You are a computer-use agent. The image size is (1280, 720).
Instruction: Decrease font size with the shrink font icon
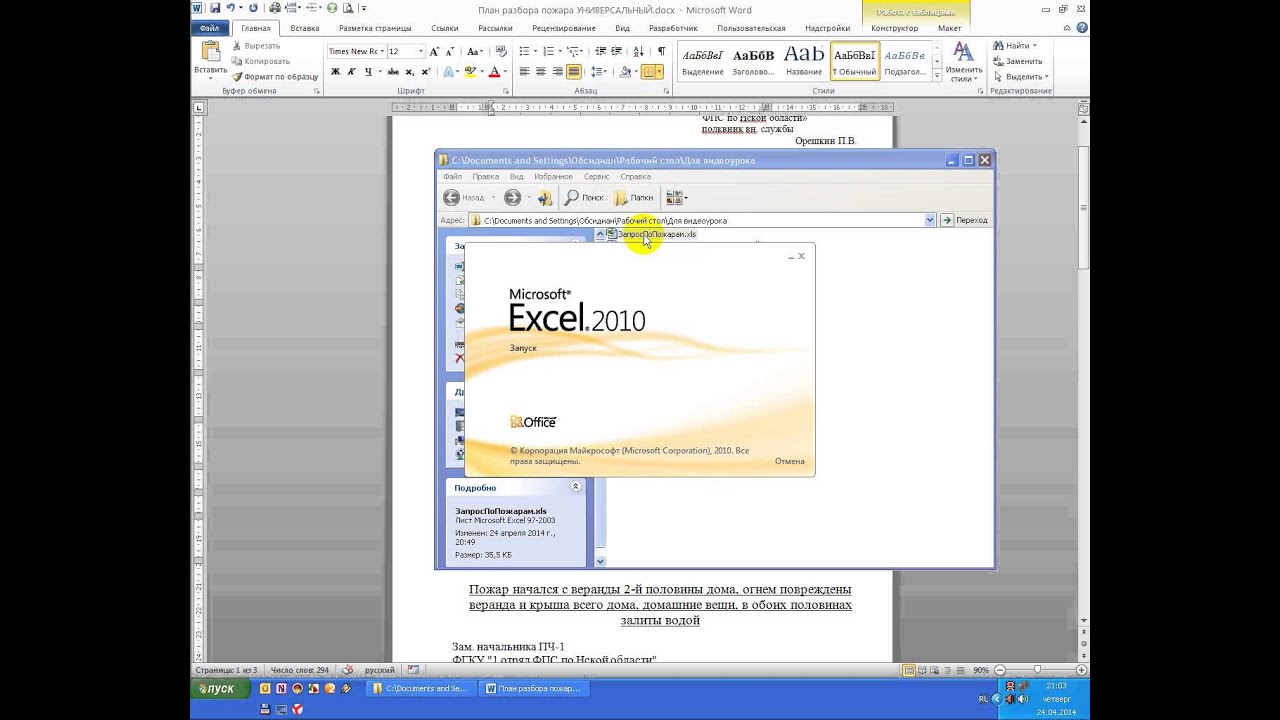click(452, 51)
